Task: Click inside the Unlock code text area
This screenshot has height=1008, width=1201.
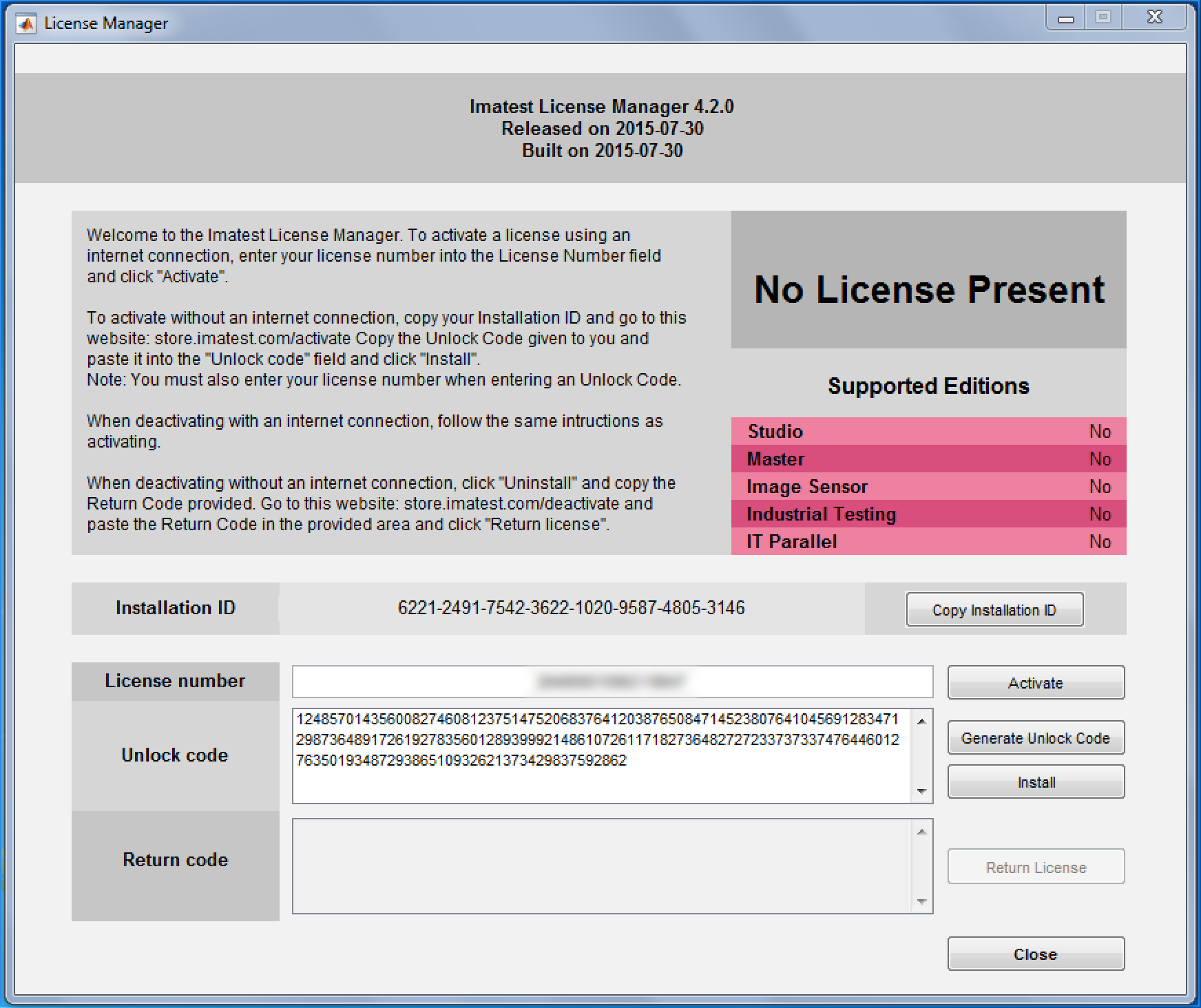Action: [602, 755]
